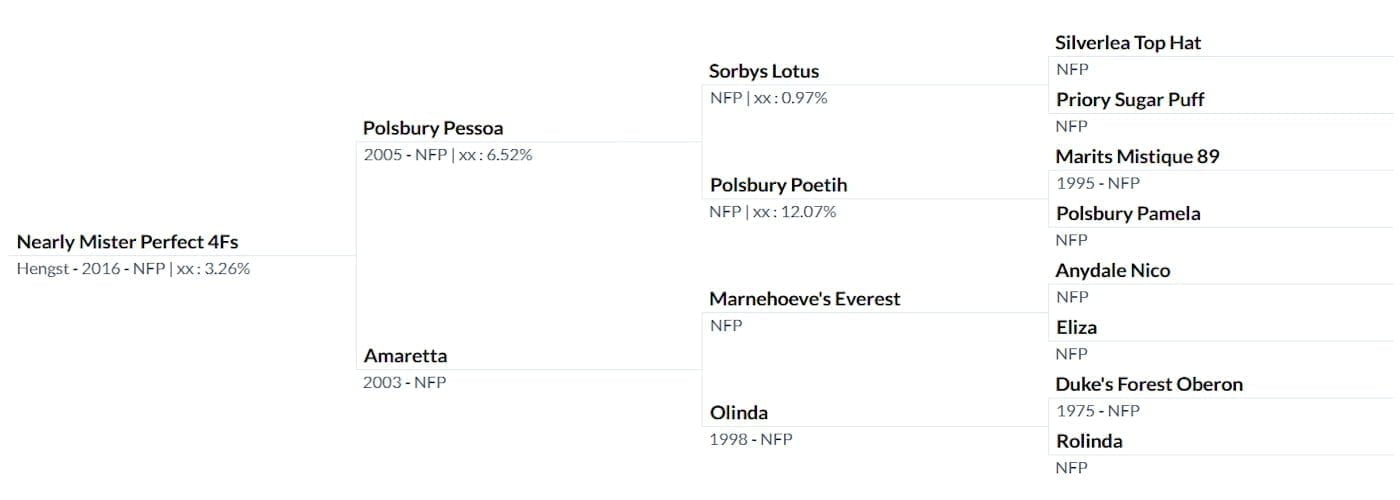
Task: Open Rolinda horse entry
Action: tap(1089, 442)
